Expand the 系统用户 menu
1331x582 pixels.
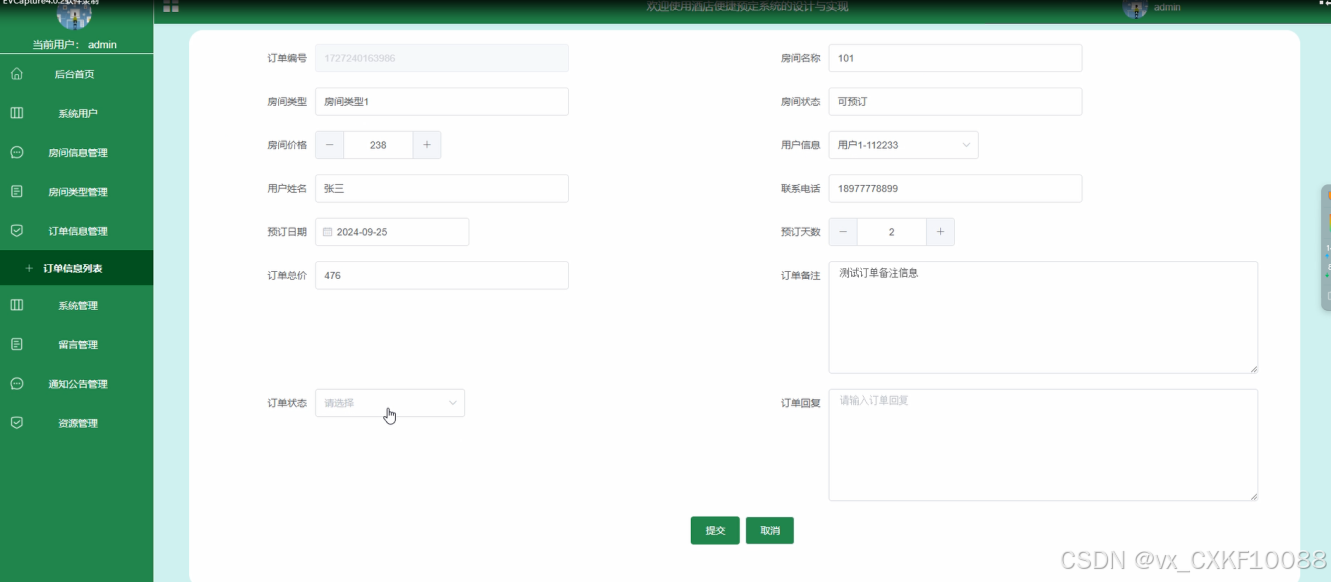[76, 113]
